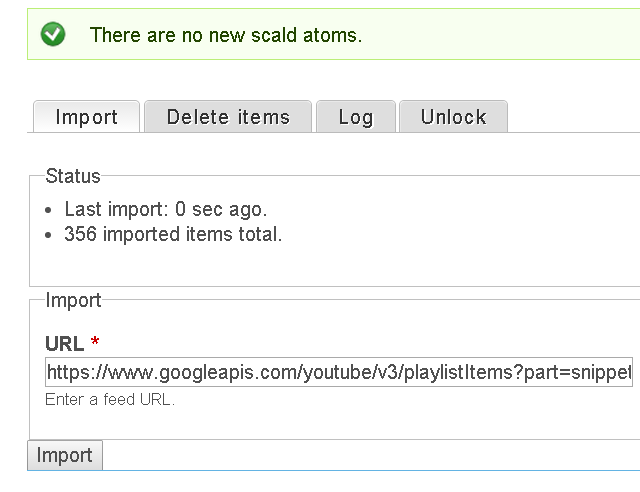
Task: Click the "no new scald atoms" message
Action: (225, 35)
